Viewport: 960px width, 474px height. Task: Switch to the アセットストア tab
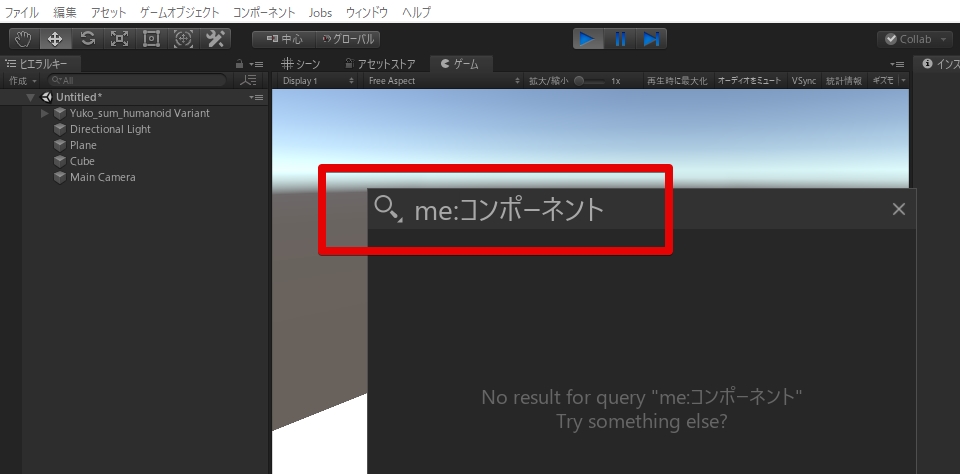coord(380,64)
